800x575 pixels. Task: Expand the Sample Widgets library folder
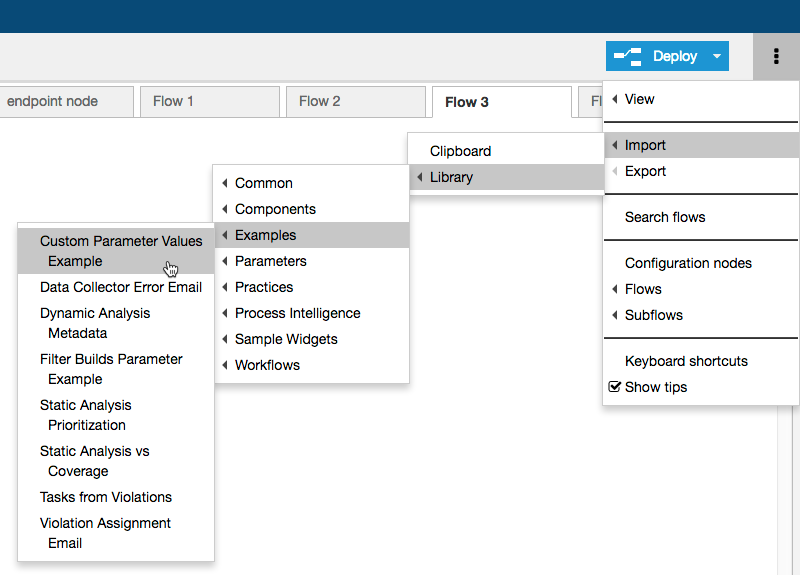pyautogui.click(x=312, y=339)
